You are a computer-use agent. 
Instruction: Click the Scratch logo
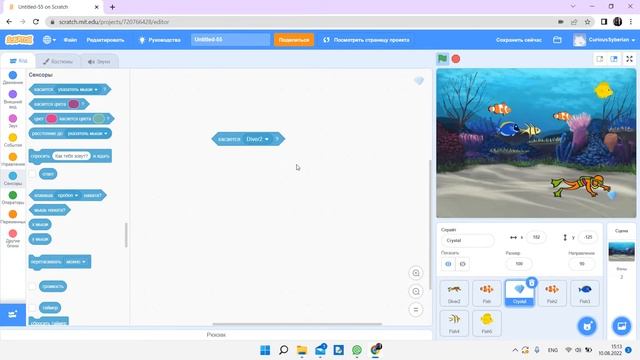(x=19, y=40)
